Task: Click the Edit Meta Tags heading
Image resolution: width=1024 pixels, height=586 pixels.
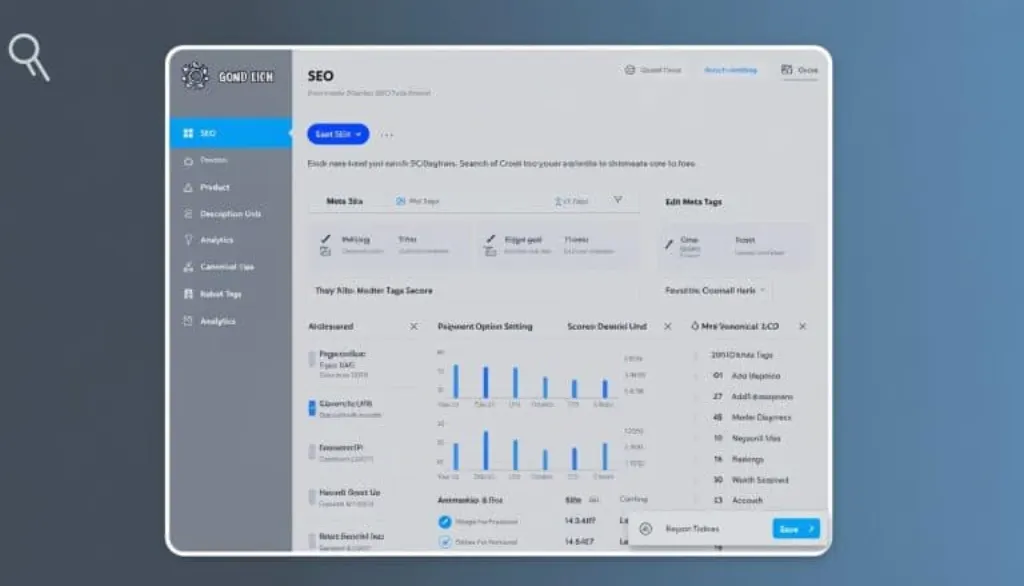Action: point(694,202)
